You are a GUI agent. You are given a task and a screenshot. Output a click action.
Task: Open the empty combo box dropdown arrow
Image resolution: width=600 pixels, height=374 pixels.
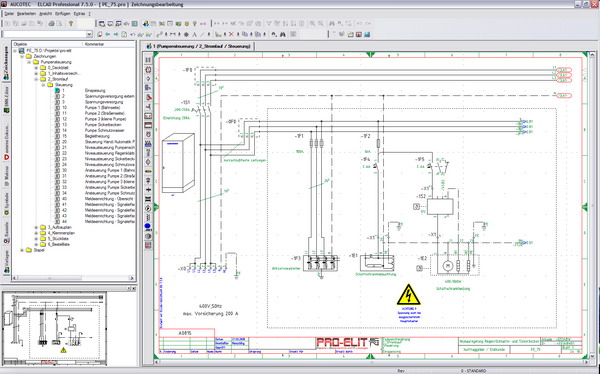pyautogui.click(x=89, y=34)
